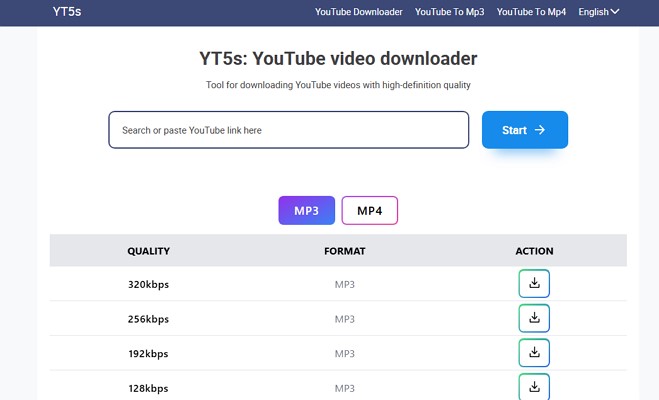Click the Start button

[525, 130]
